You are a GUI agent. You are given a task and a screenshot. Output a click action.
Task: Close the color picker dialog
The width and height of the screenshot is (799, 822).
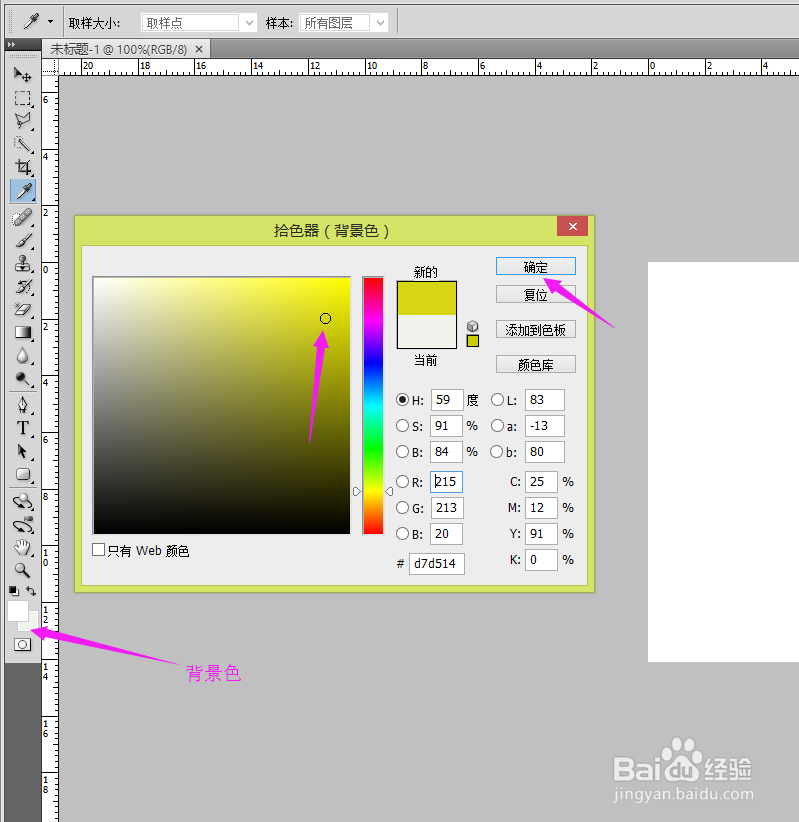(x=573, y=226)
